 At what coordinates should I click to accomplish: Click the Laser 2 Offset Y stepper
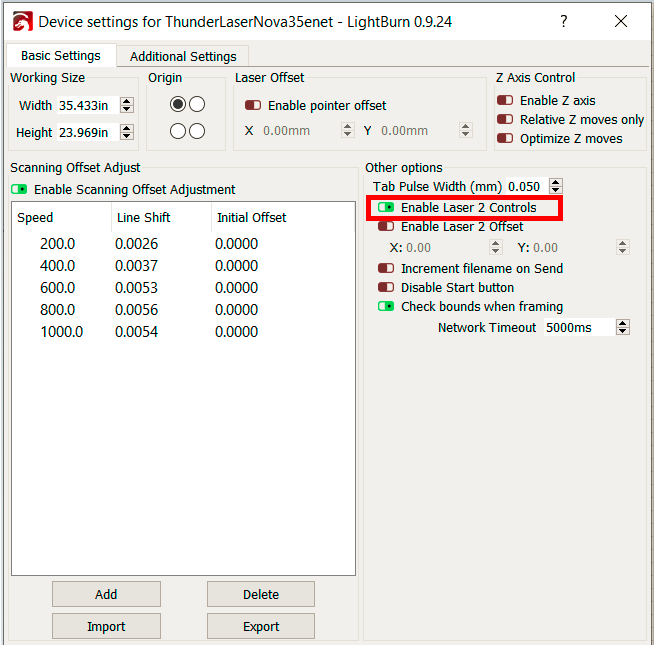(622, 247)
